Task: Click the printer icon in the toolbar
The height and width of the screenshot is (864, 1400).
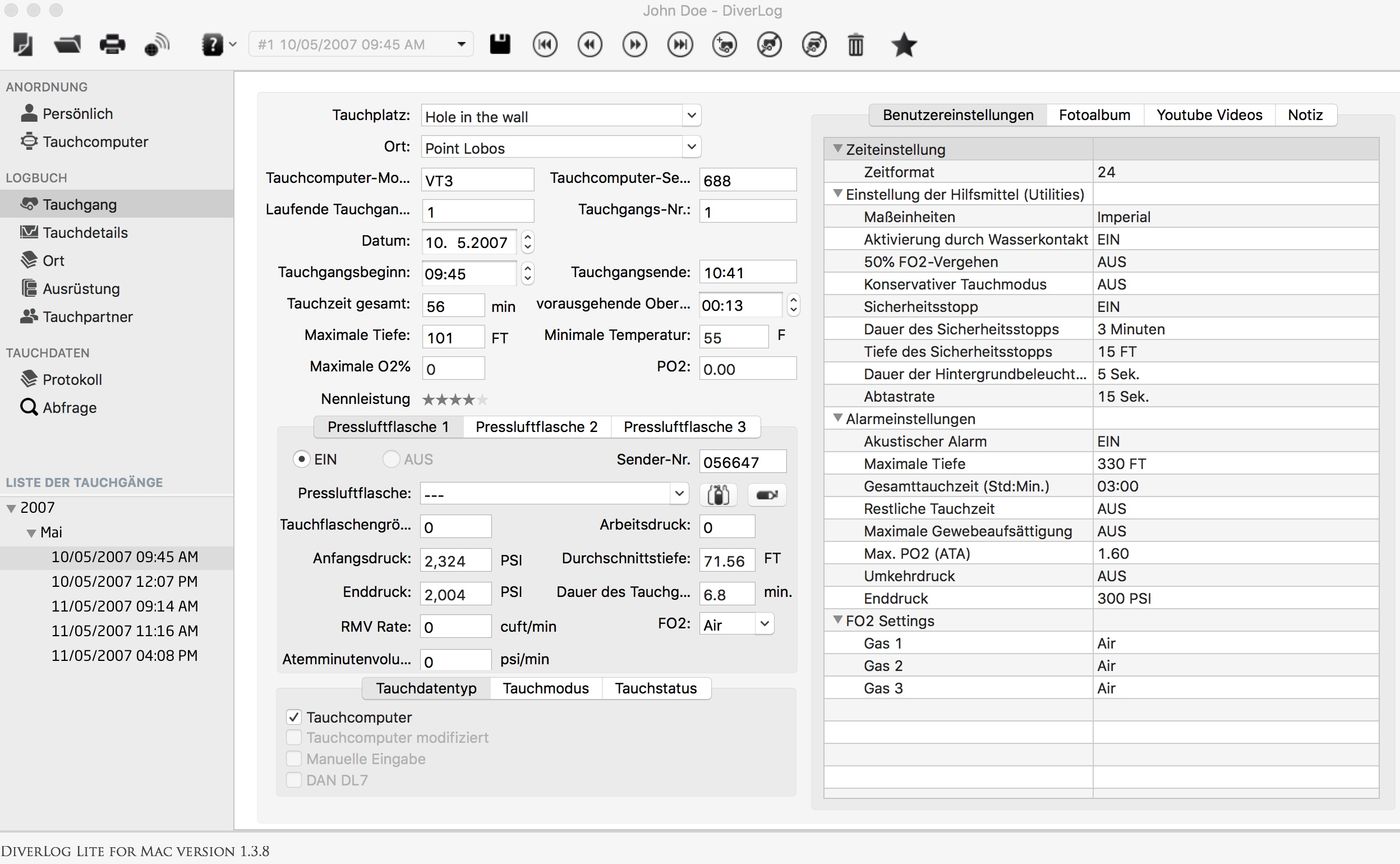Action: (x=112, y=44)
